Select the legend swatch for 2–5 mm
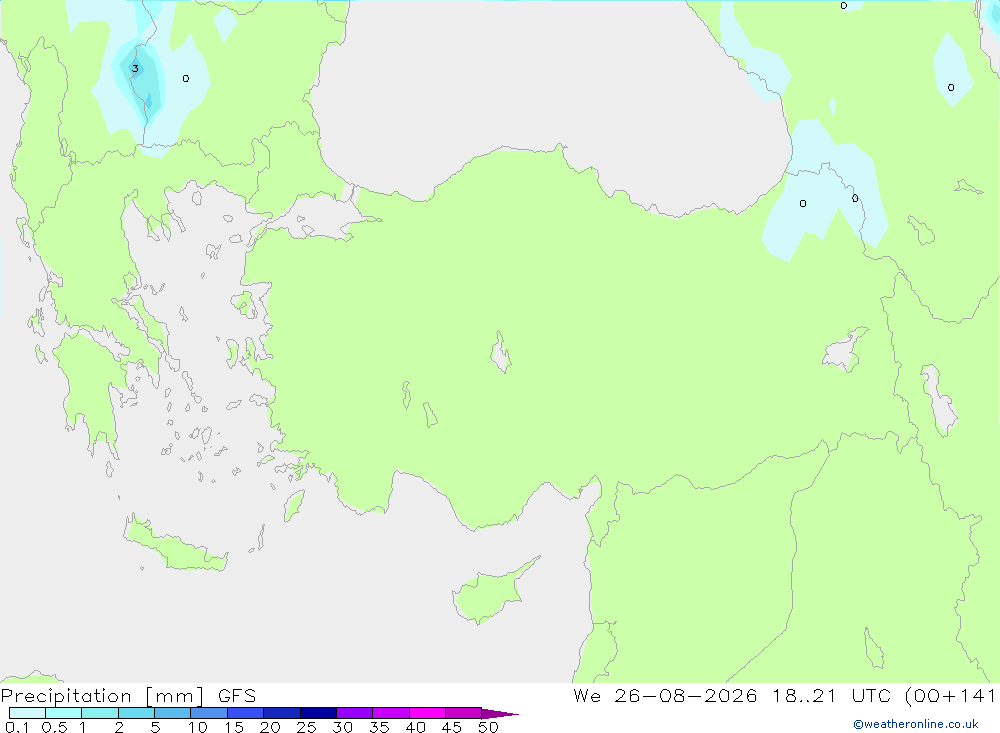 coord(136,713)
